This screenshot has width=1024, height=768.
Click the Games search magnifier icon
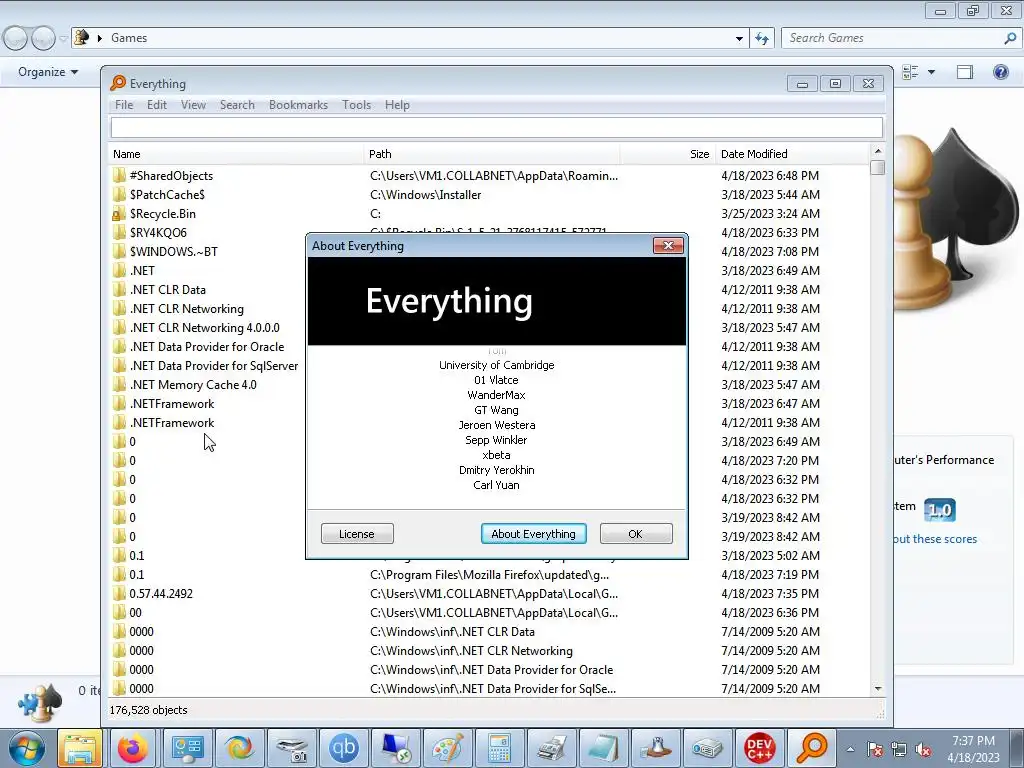click(1010, 38)
